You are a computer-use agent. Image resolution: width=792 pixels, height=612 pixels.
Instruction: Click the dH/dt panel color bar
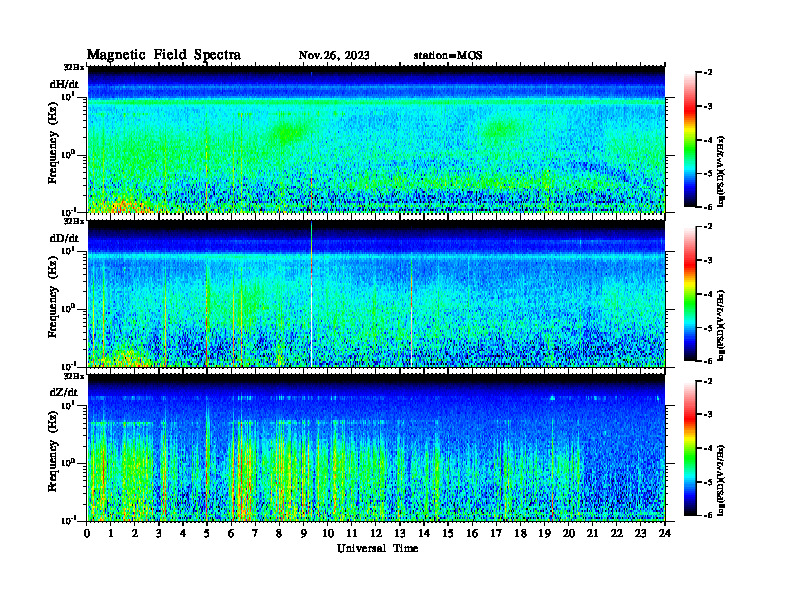coord(690,139)
